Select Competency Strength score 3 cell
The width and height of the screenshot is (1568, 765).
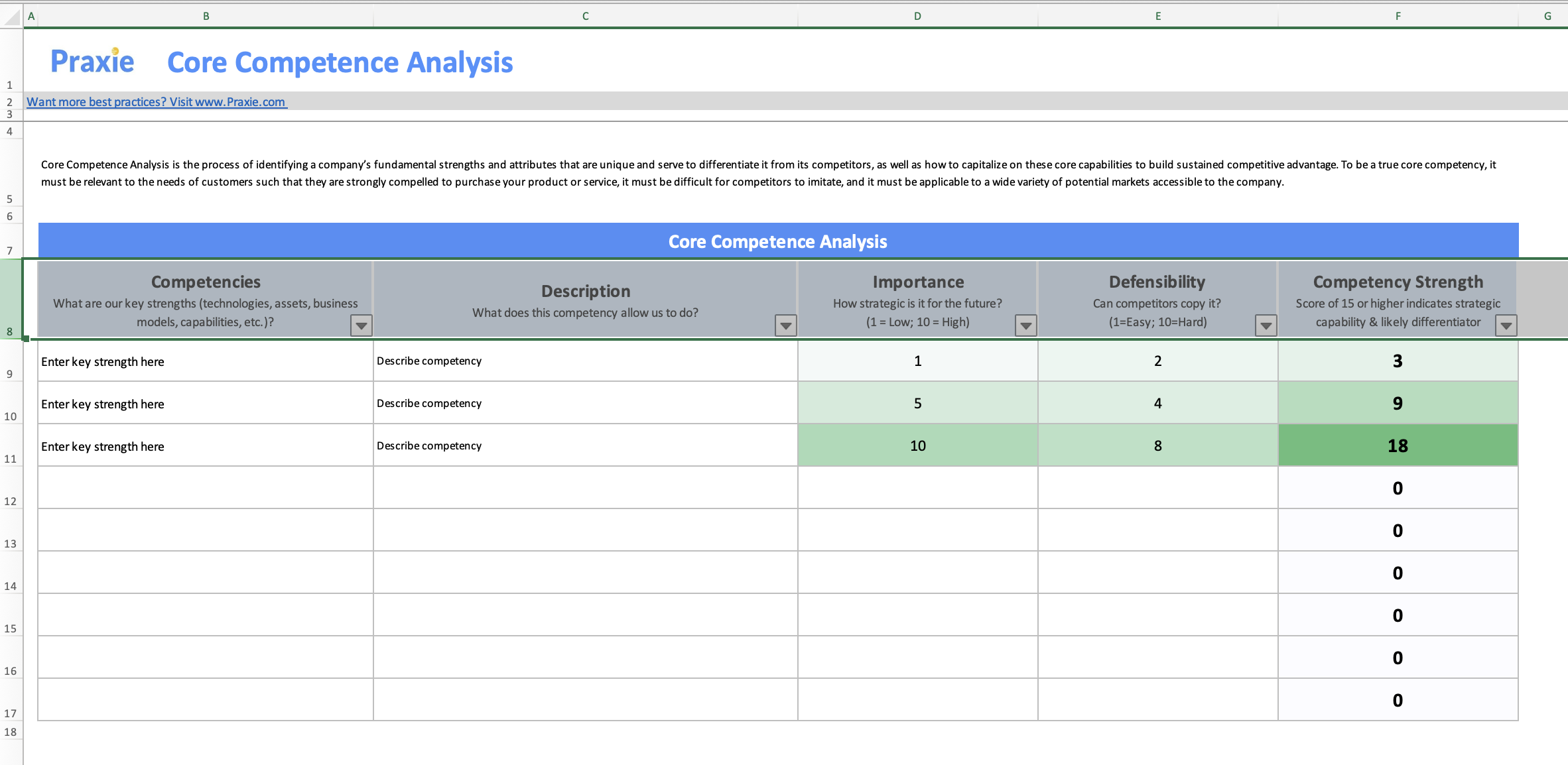pyautogui.click(x=1398, y=361)
